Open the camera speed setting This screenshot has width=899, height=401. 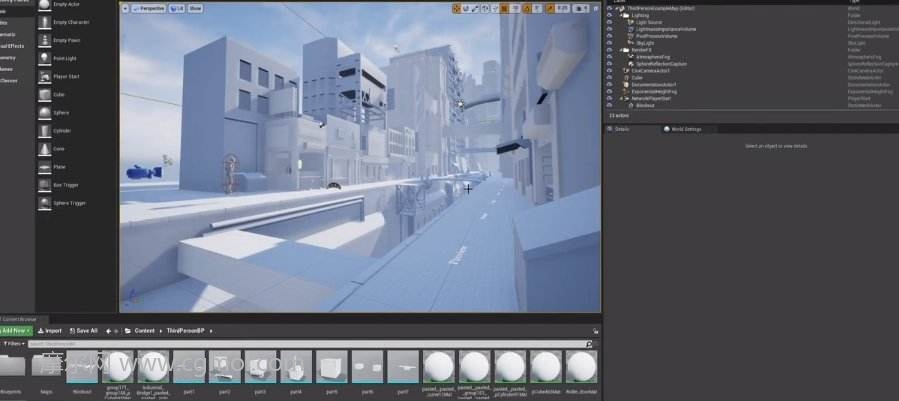580,9
